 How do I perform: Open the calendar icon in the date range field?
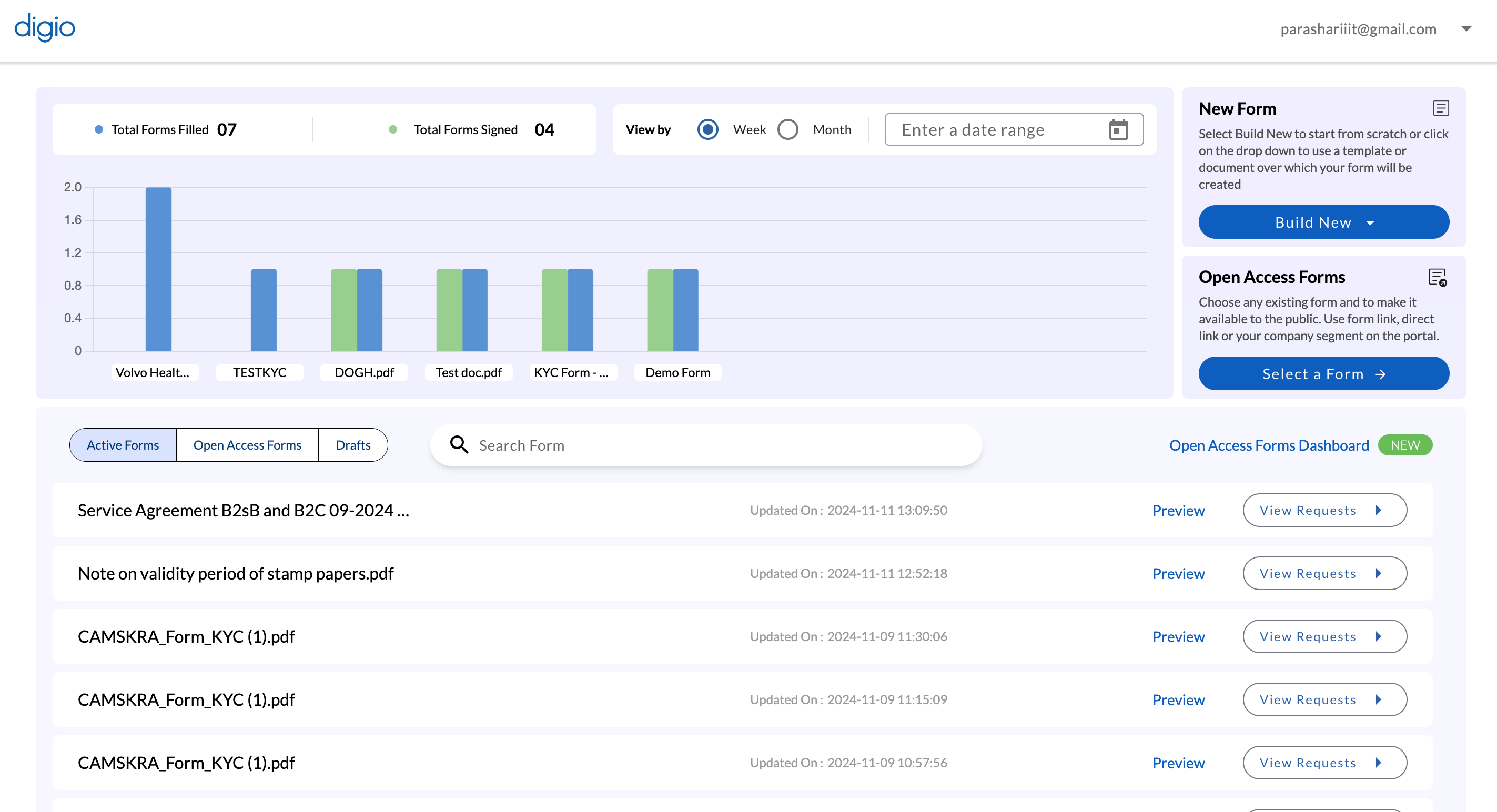(1119, 129)
